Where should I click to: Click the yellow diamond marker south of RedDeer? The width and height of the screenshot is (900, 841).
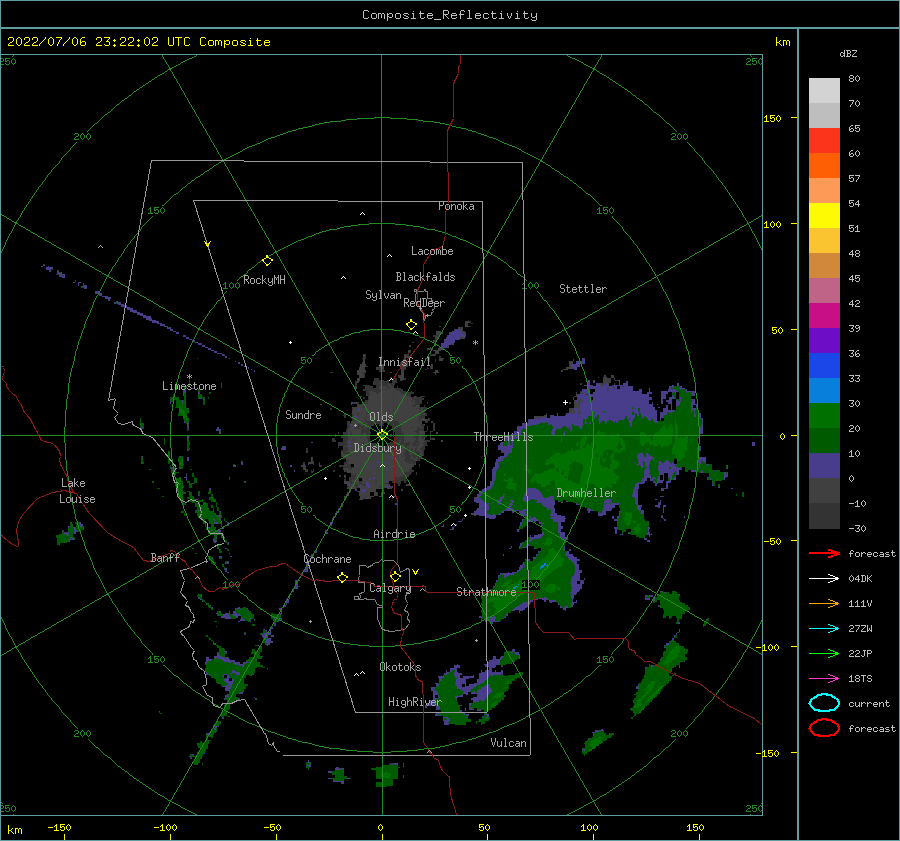point(412,325)
